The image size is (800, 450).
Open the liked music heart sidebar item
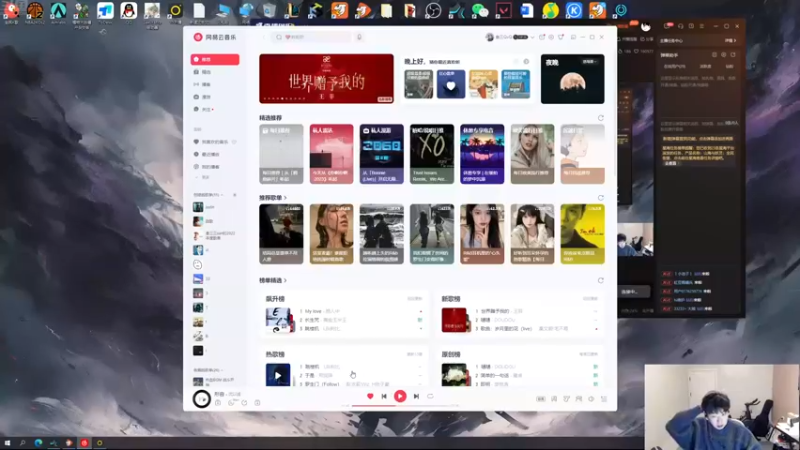210,142
